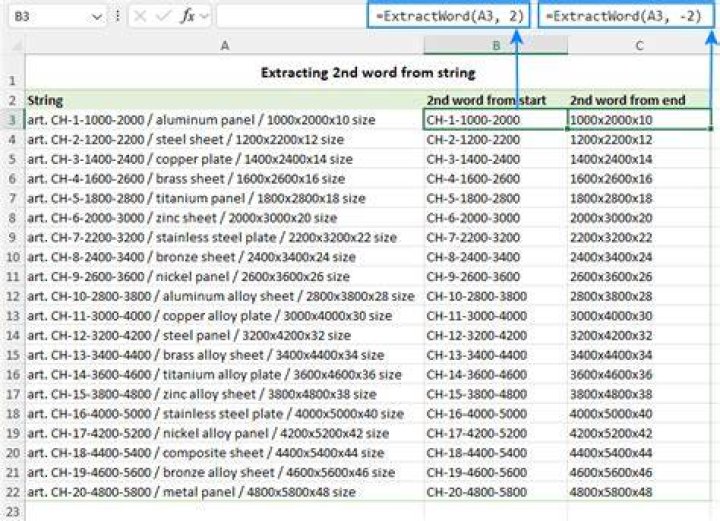
Task: Click the Insert Function fx icon
Action: coord(187,17)
